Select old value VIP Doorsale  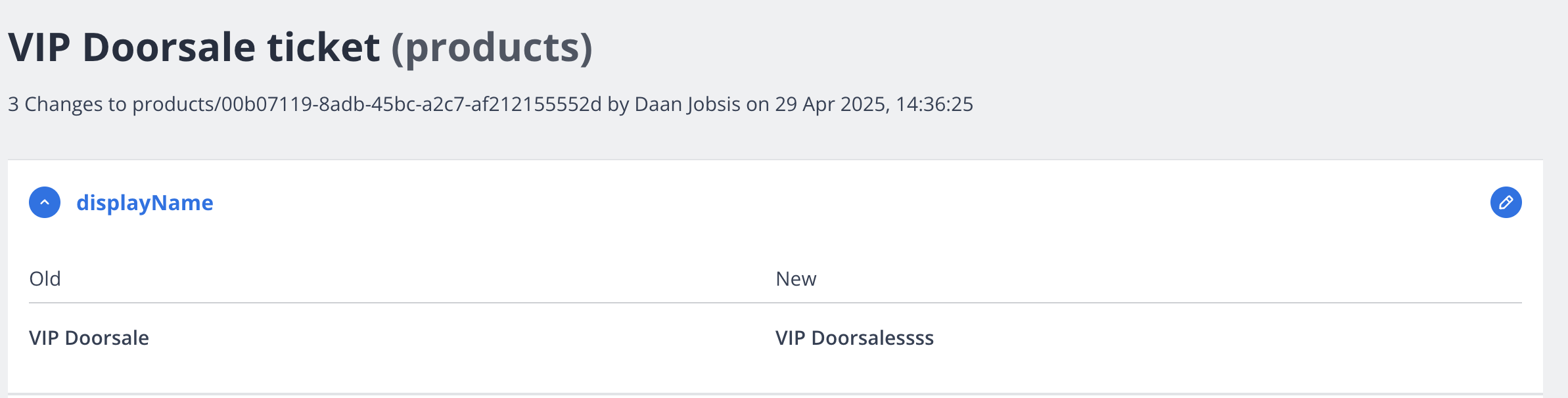(x=89, y=338)
